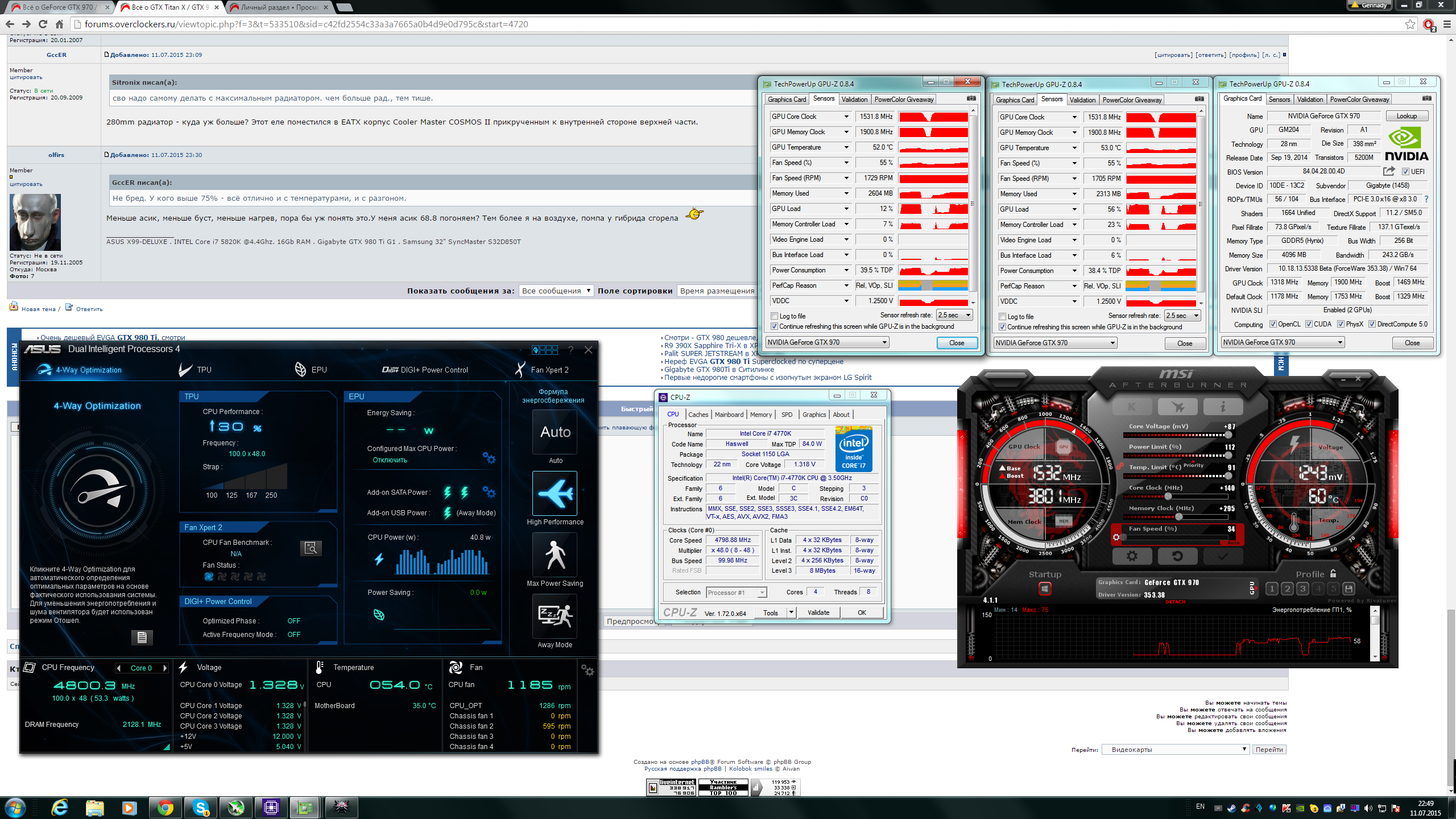Click MSI Afterburner settings gear button
Image resolution: width=1456 pixels, height=819 pixels.
[x=1132, y=556]
